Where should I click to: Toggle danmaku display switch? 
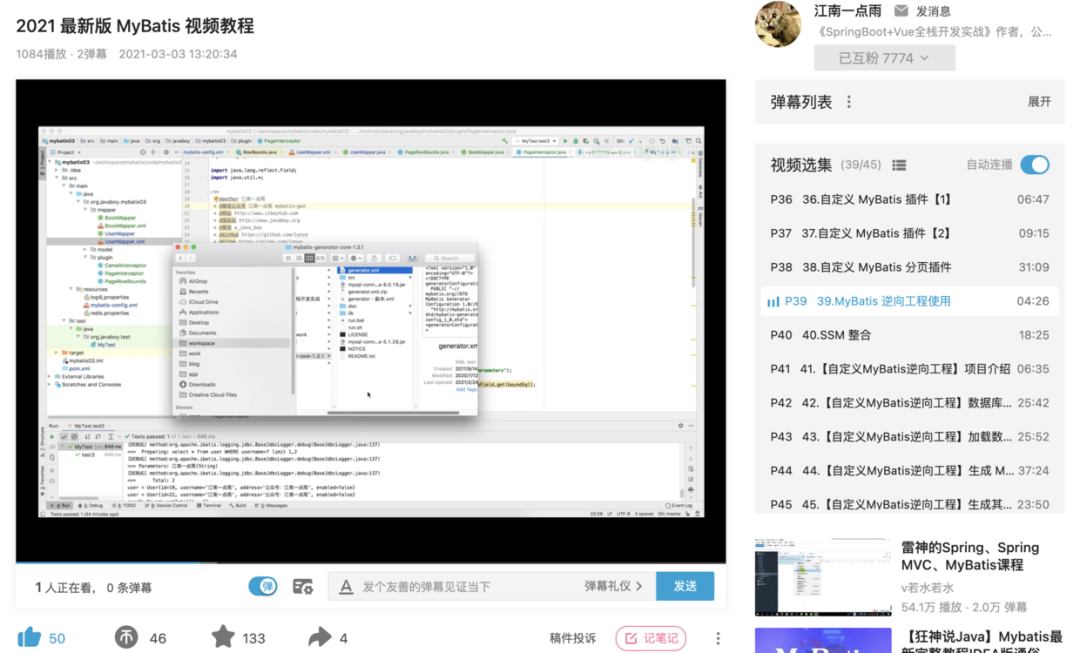(x=263, y=587)
